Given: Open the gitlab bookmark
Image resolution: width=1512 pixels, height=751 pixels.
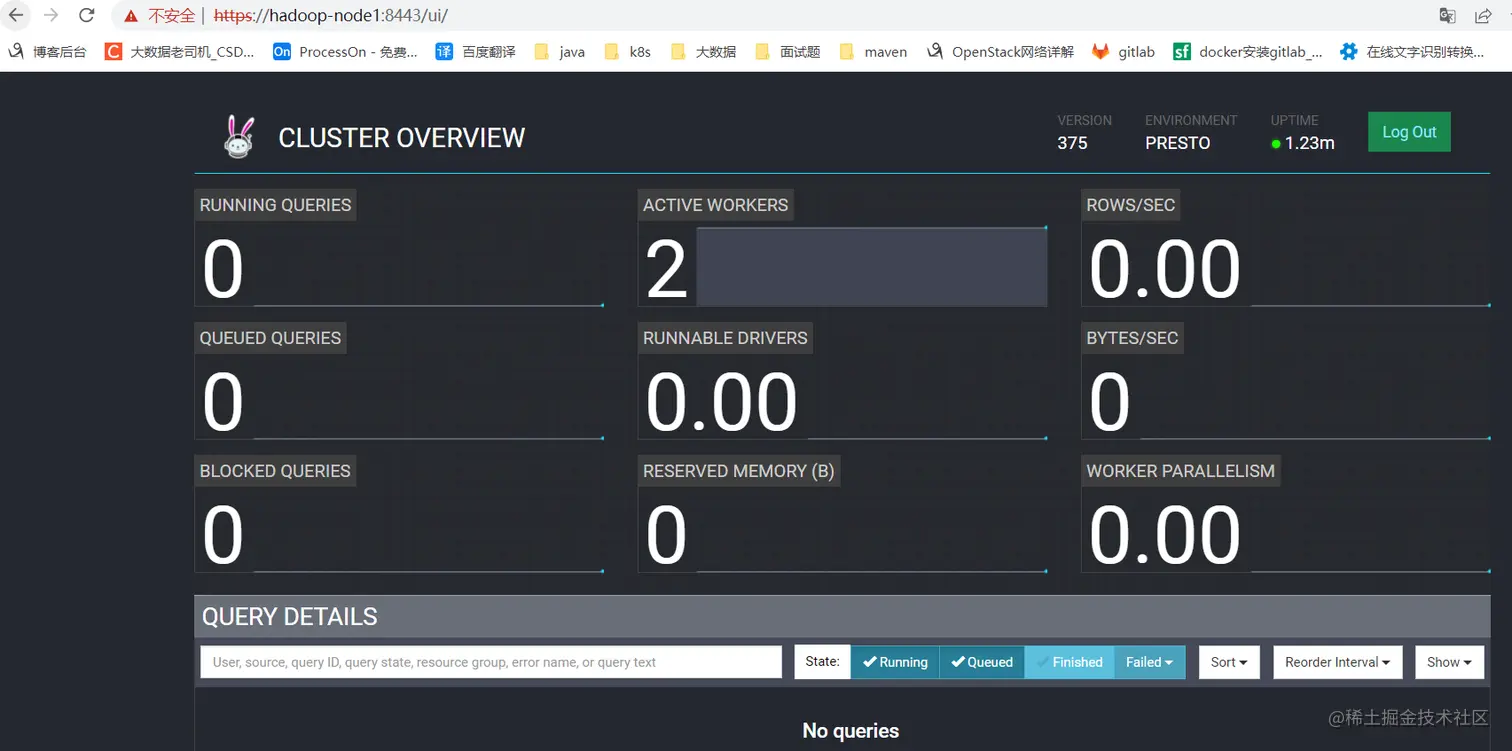Looking at the screenshot, I should [x=1123, y=51].
